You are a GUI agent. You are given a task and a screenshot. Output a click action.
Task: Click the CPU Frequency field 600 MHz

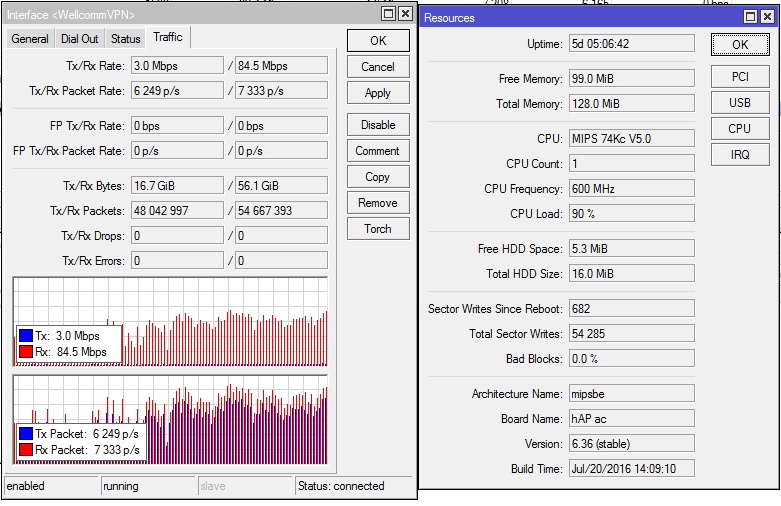[x=632, y=189]
